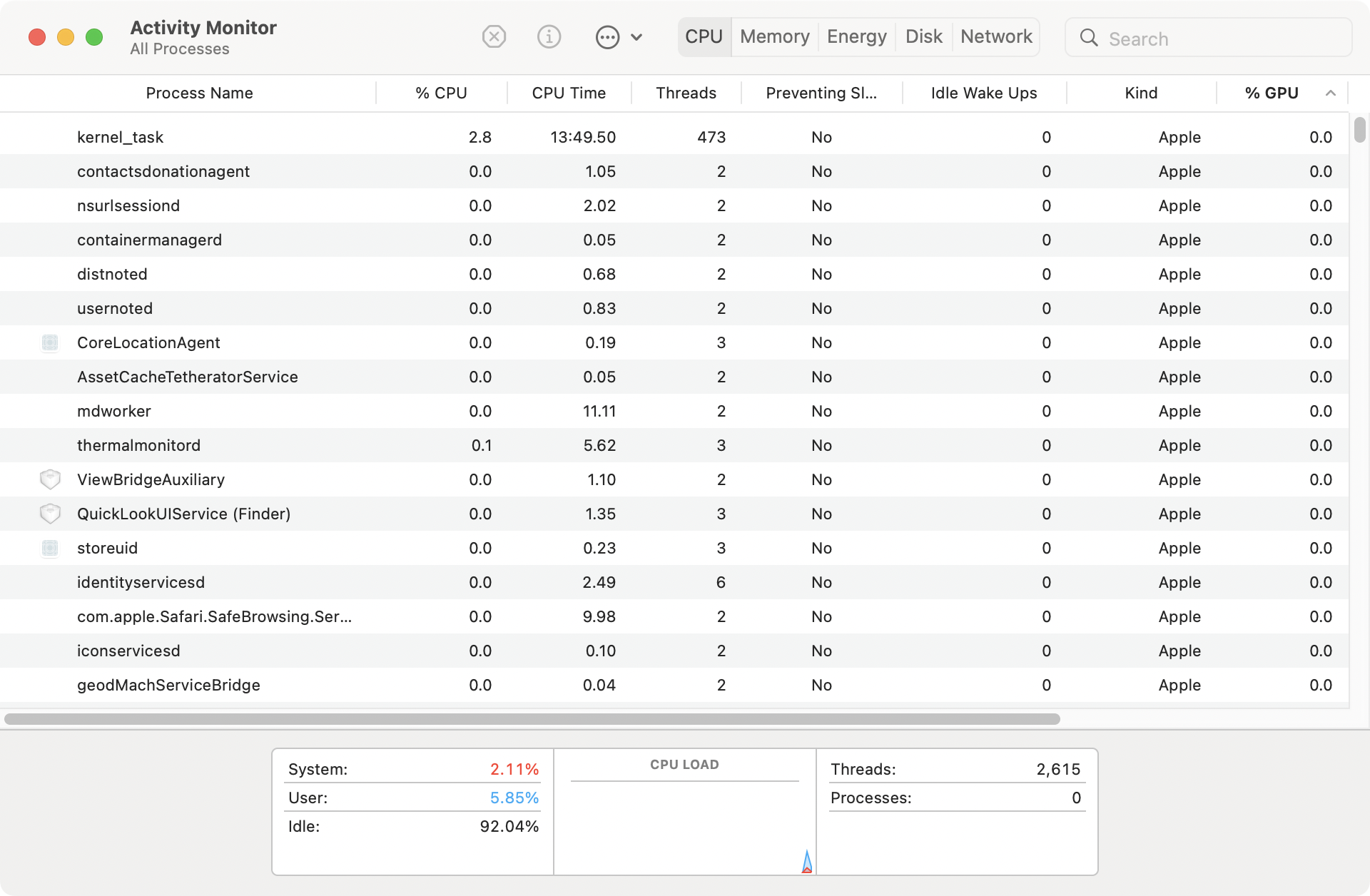Expand the actions menu chevron arrow

[636, 37]
